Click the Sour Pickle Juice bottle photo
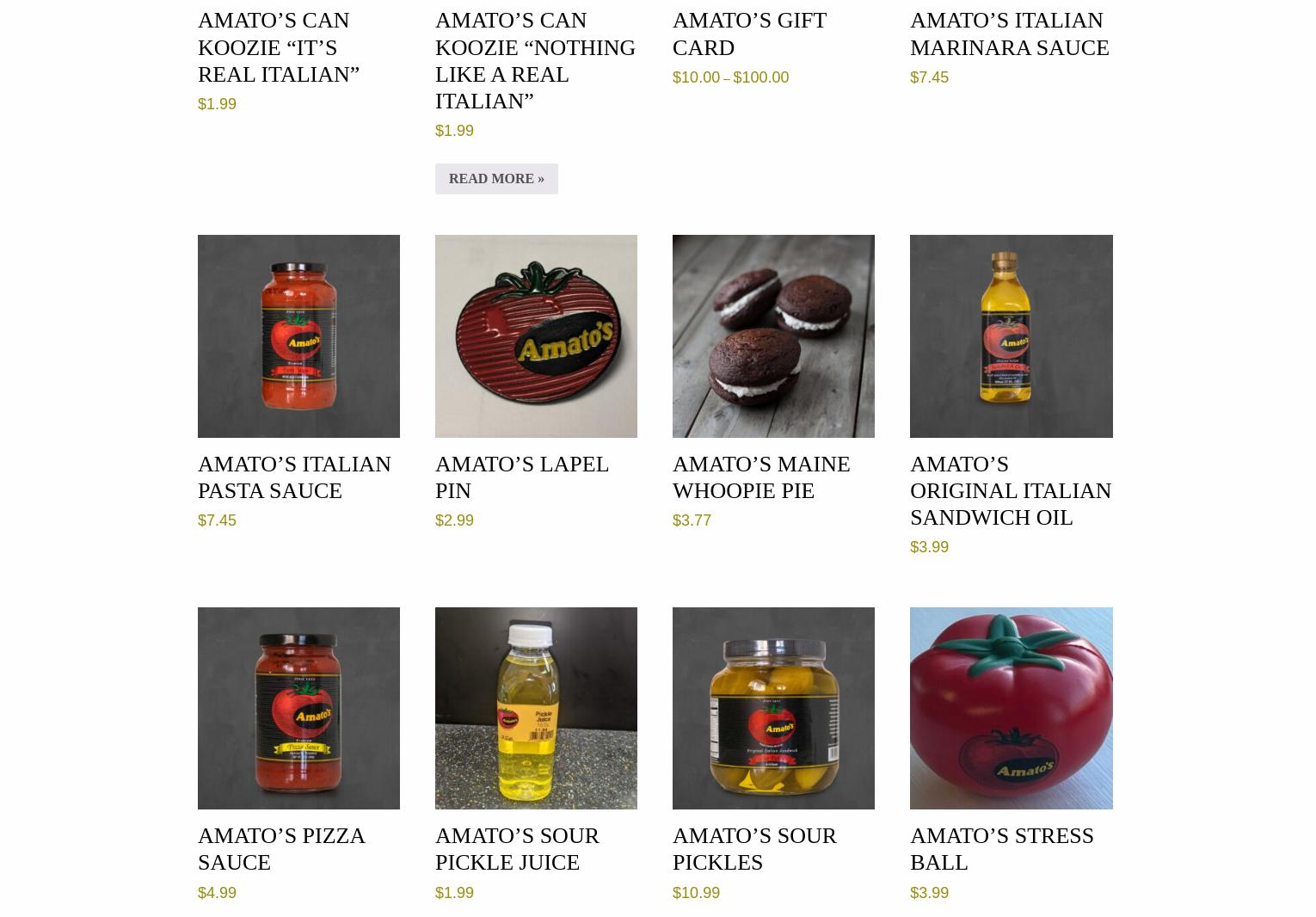 coord(536,708)
